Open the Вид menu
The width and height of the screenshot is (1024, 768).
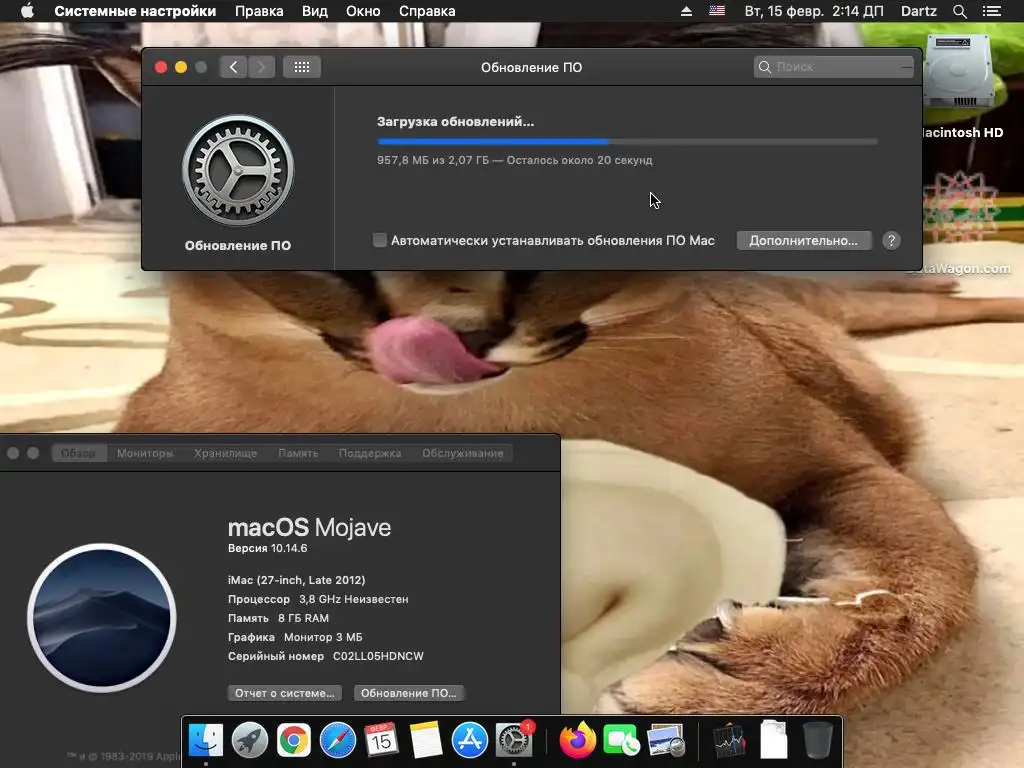315,11
